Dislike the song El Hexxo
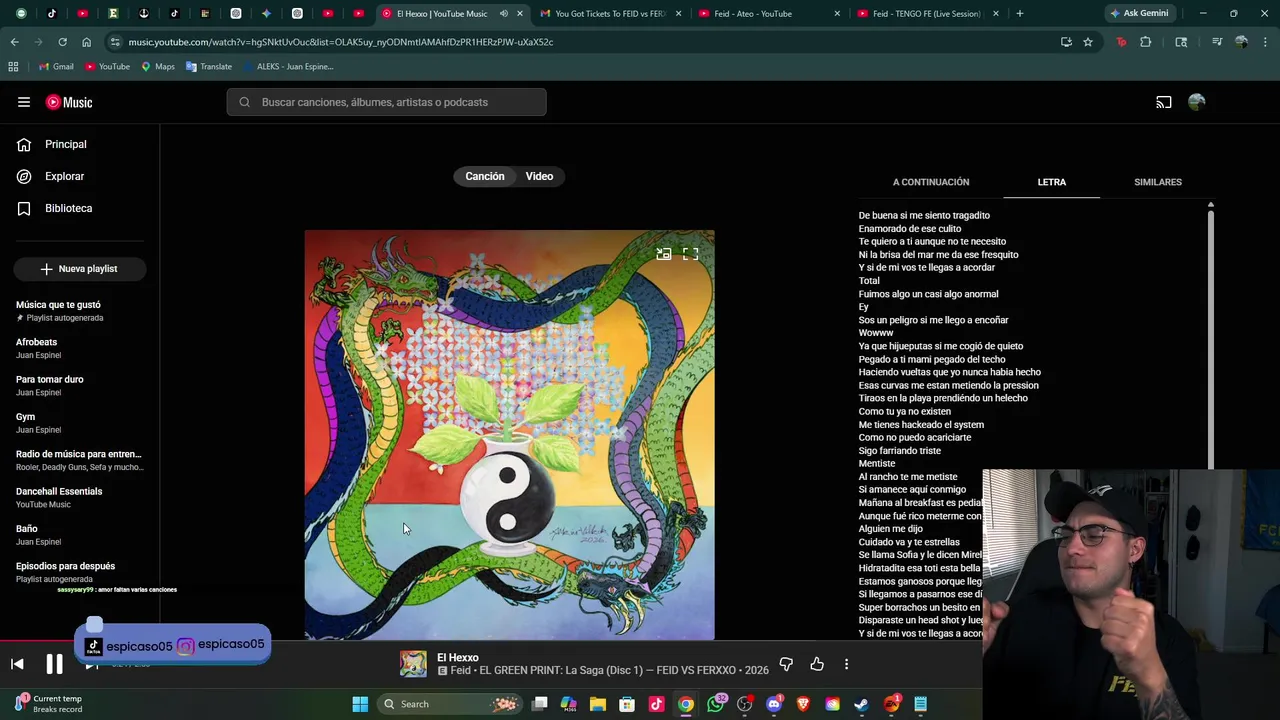Screen dimensions: 1280x720 (x=786, y=664)
